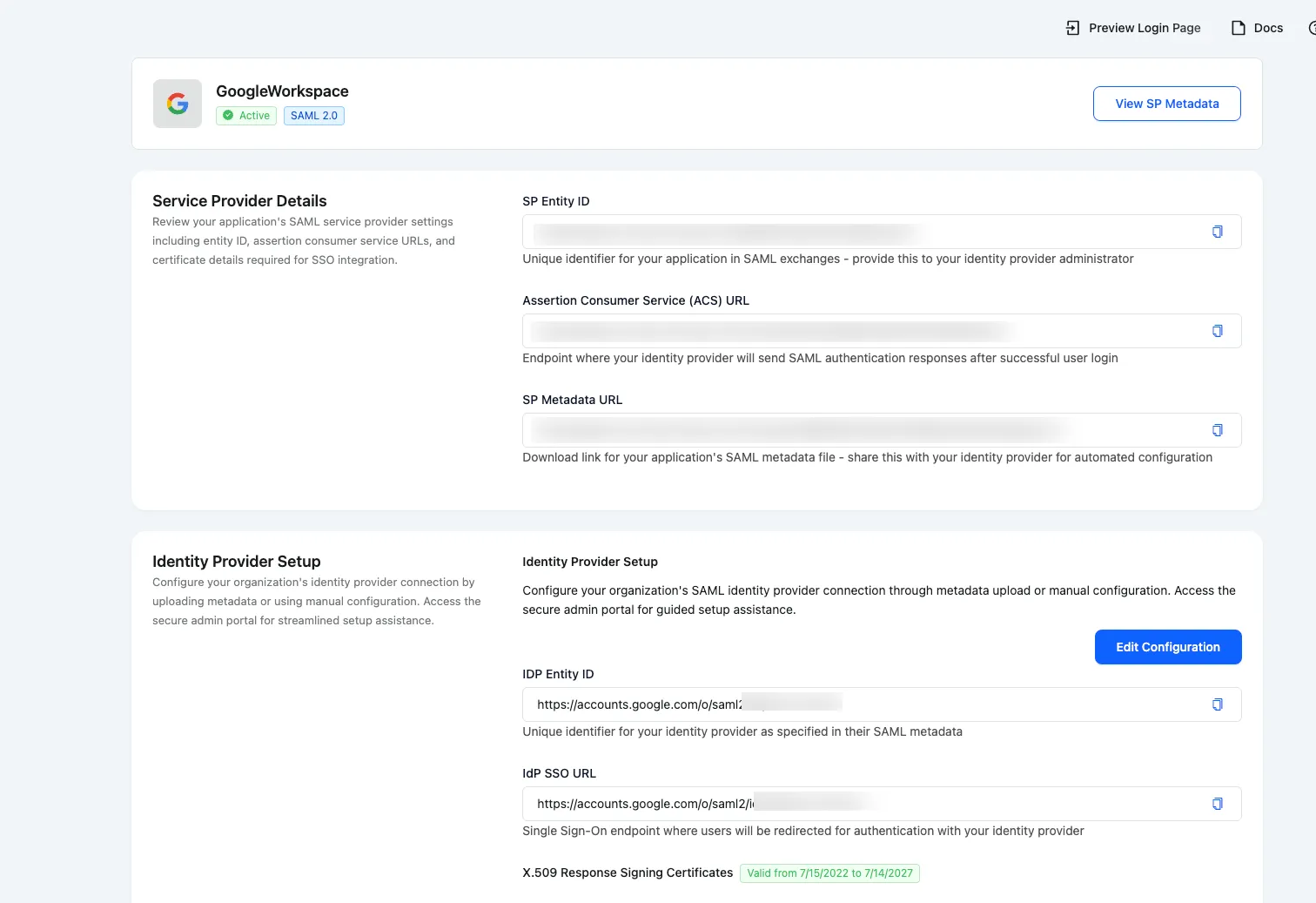Copy the IDP Entity ID
Screen dimensions: 1316x903
click(1217, 704)
